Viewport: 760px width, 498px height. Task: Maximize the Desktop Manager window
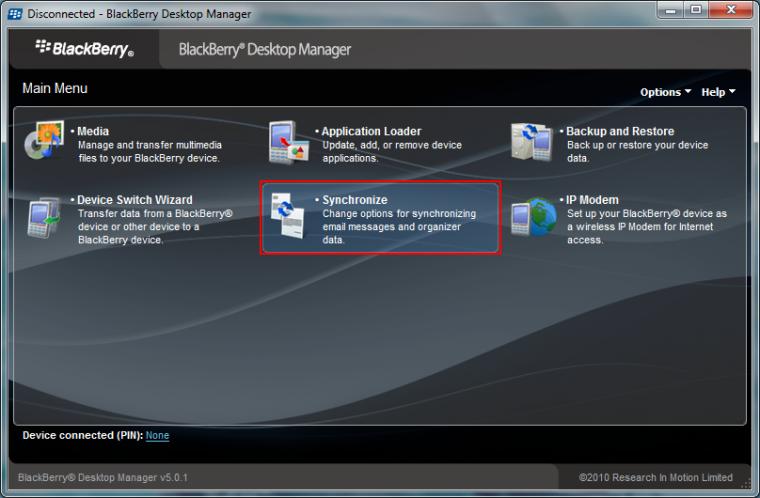[696, 10]
